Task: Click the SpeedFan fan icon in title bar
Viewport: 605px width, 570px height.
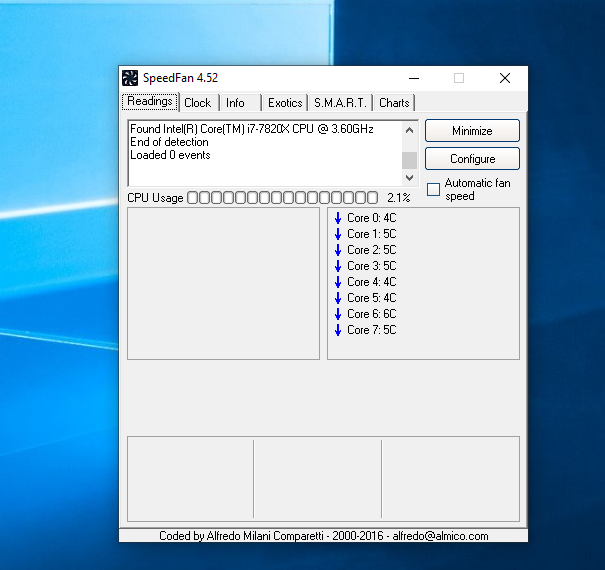Action: click(x=130, y=78)
